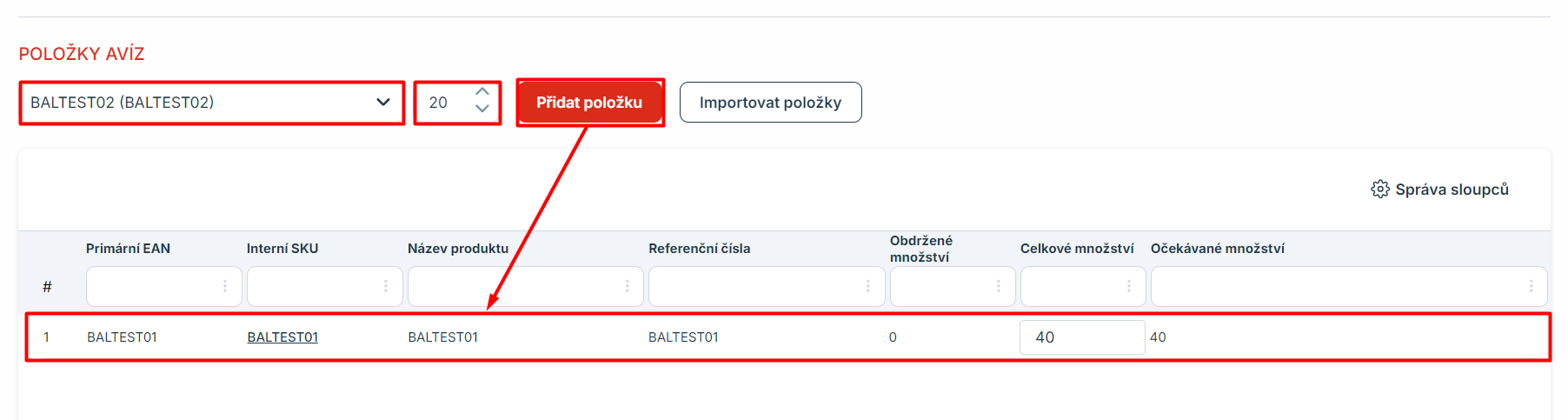Open Primární EAN filter options menu
Screen dimensions: 1568x420
point(225,286)
